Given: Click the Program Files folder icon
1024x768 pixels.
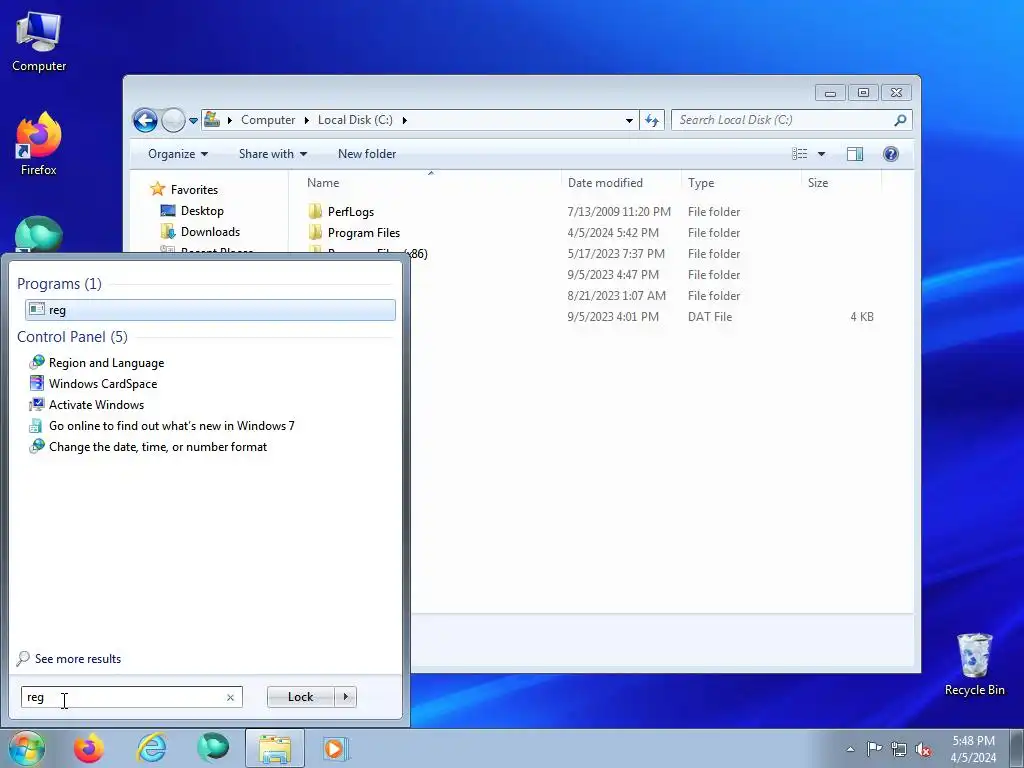Looking at the screenshot, I should [315, 232].
